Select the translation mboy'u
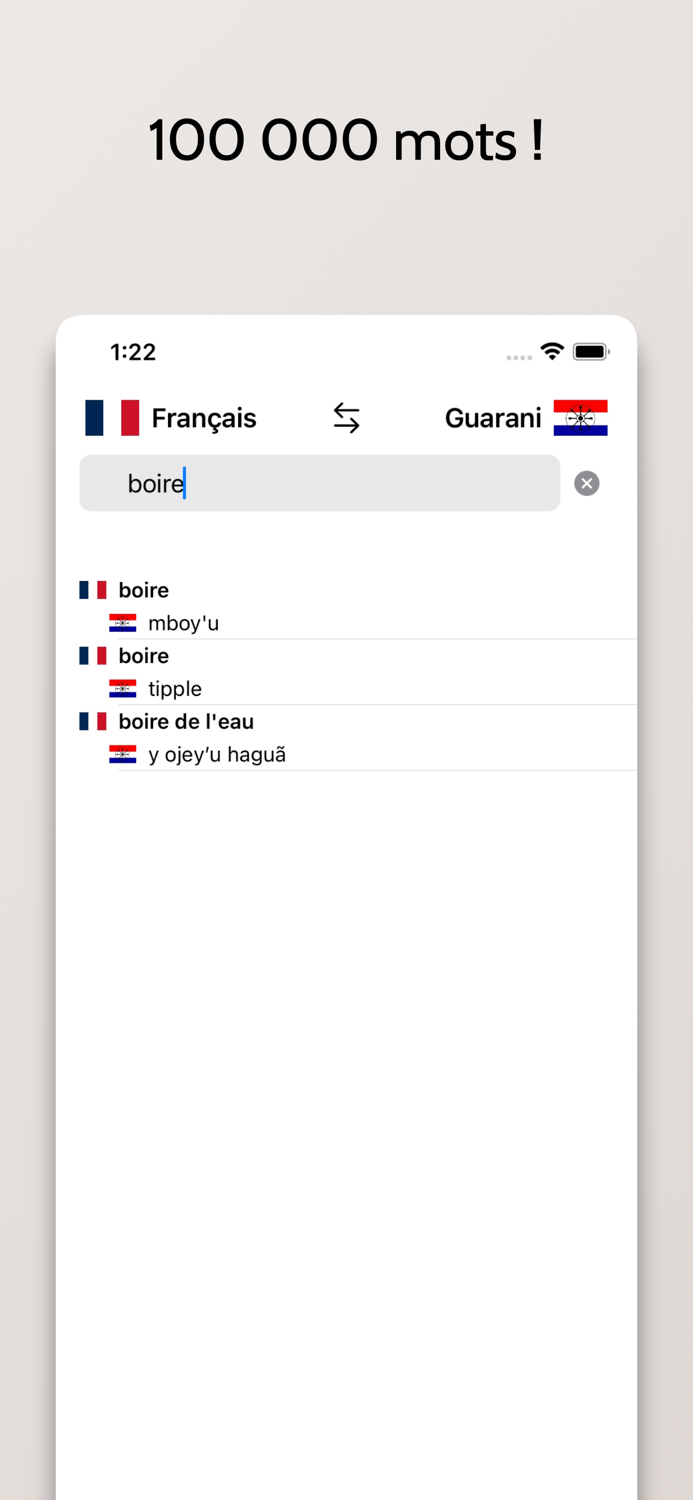Screen dimensions: 693x1500 184,622
